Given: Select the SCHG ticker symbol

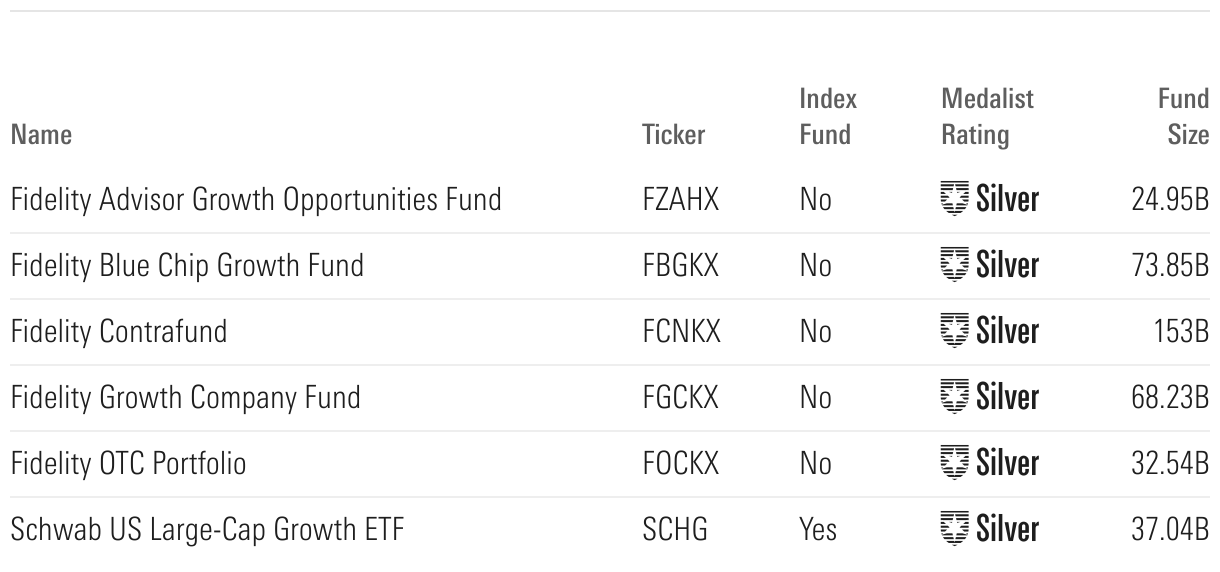Looking at the screenshot, I should coord(675,529).
